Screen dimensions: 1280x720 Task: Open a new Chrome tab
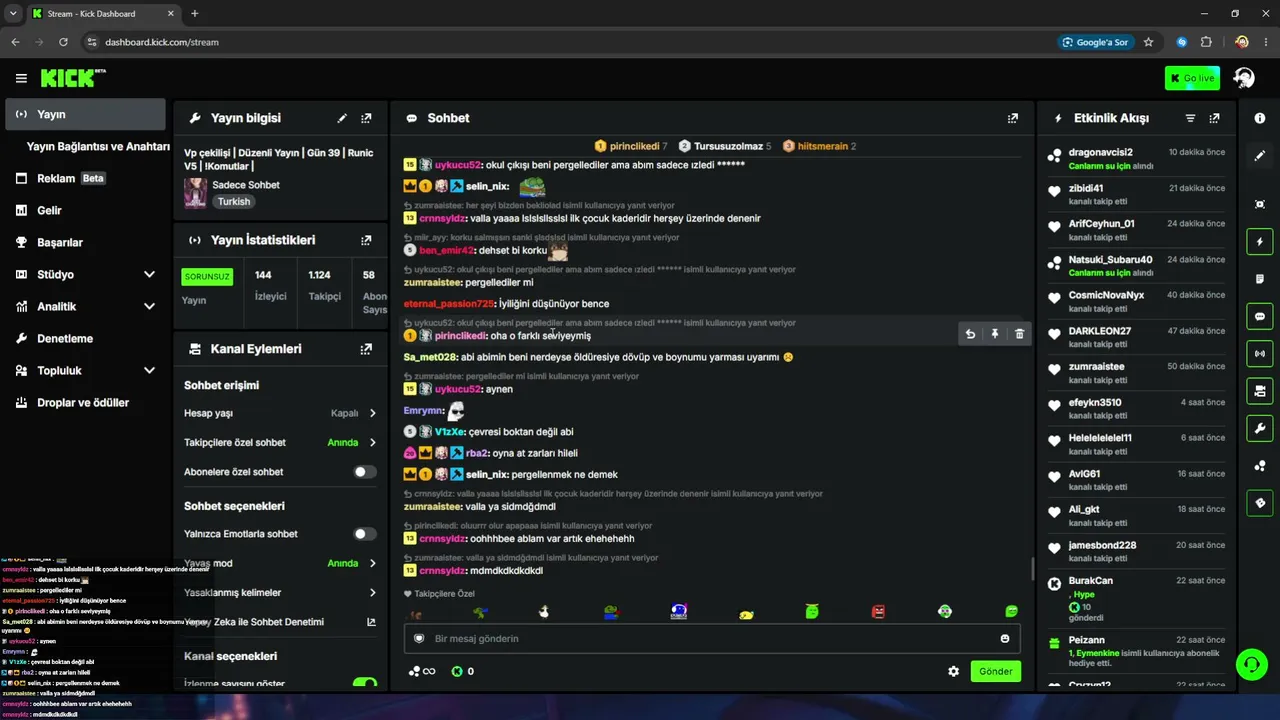[194, 13]
